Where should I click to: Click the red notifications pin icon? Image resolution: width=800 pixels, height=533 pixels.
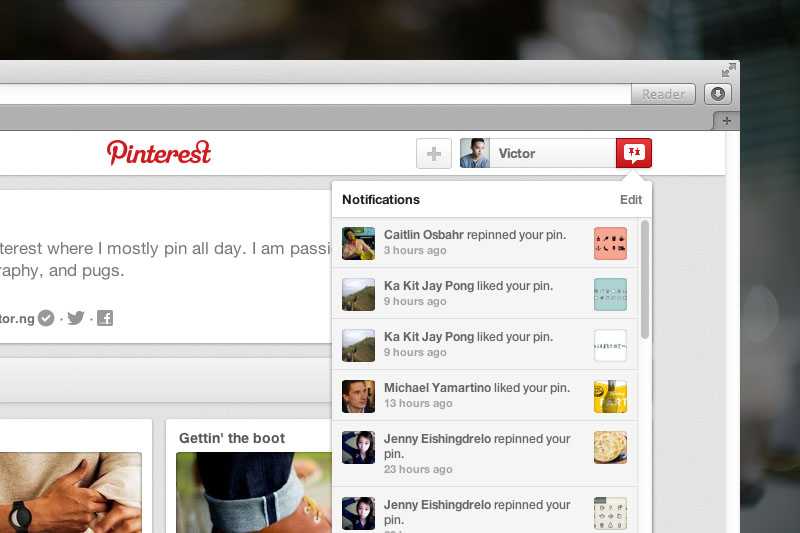point(634,153)
